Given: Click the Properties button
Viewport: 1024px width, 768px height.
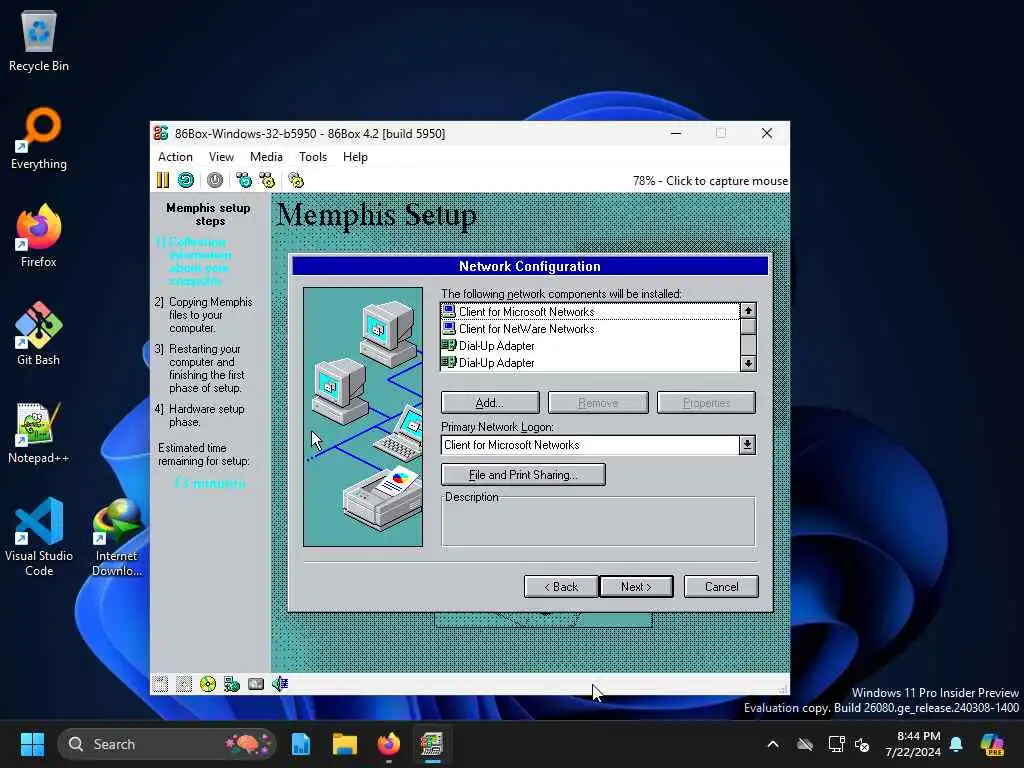Looking at the screenshot, I should coord(707,403).
